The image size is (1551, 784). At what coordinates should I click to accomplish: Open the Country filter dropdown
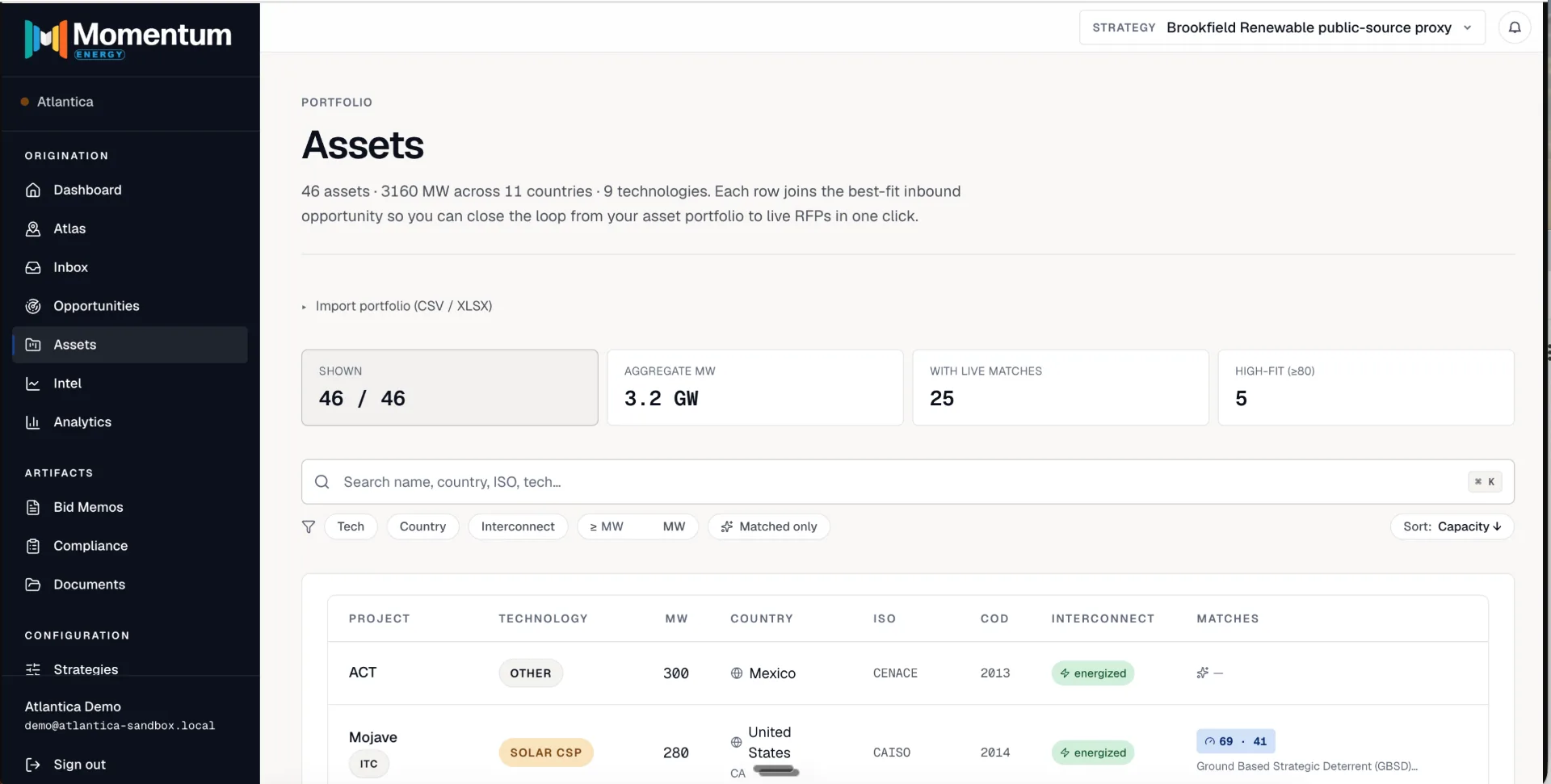click(x=422, y=526)
